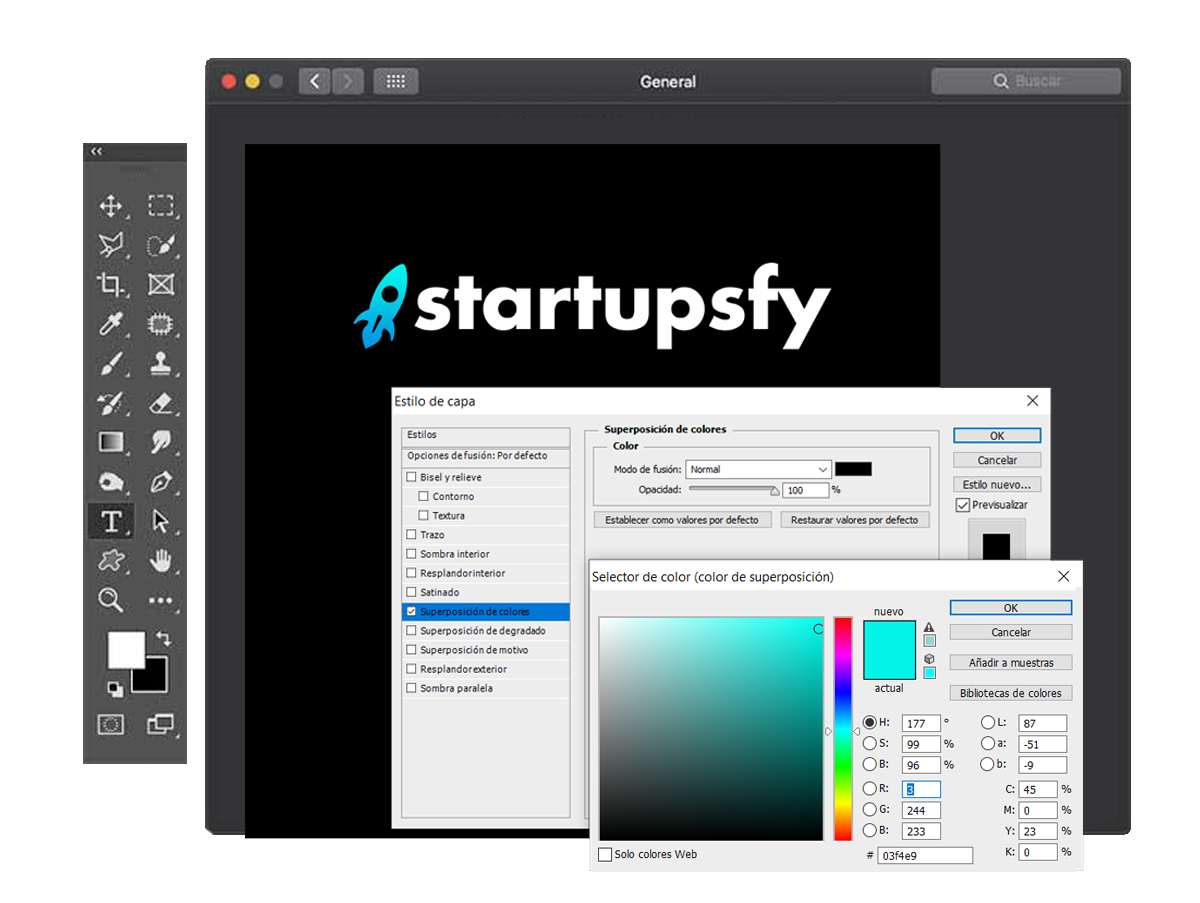Screen dimensions: 1200x903
Task: Toggle the Previsualizar checkbox
Action: (x=963, y=505)
